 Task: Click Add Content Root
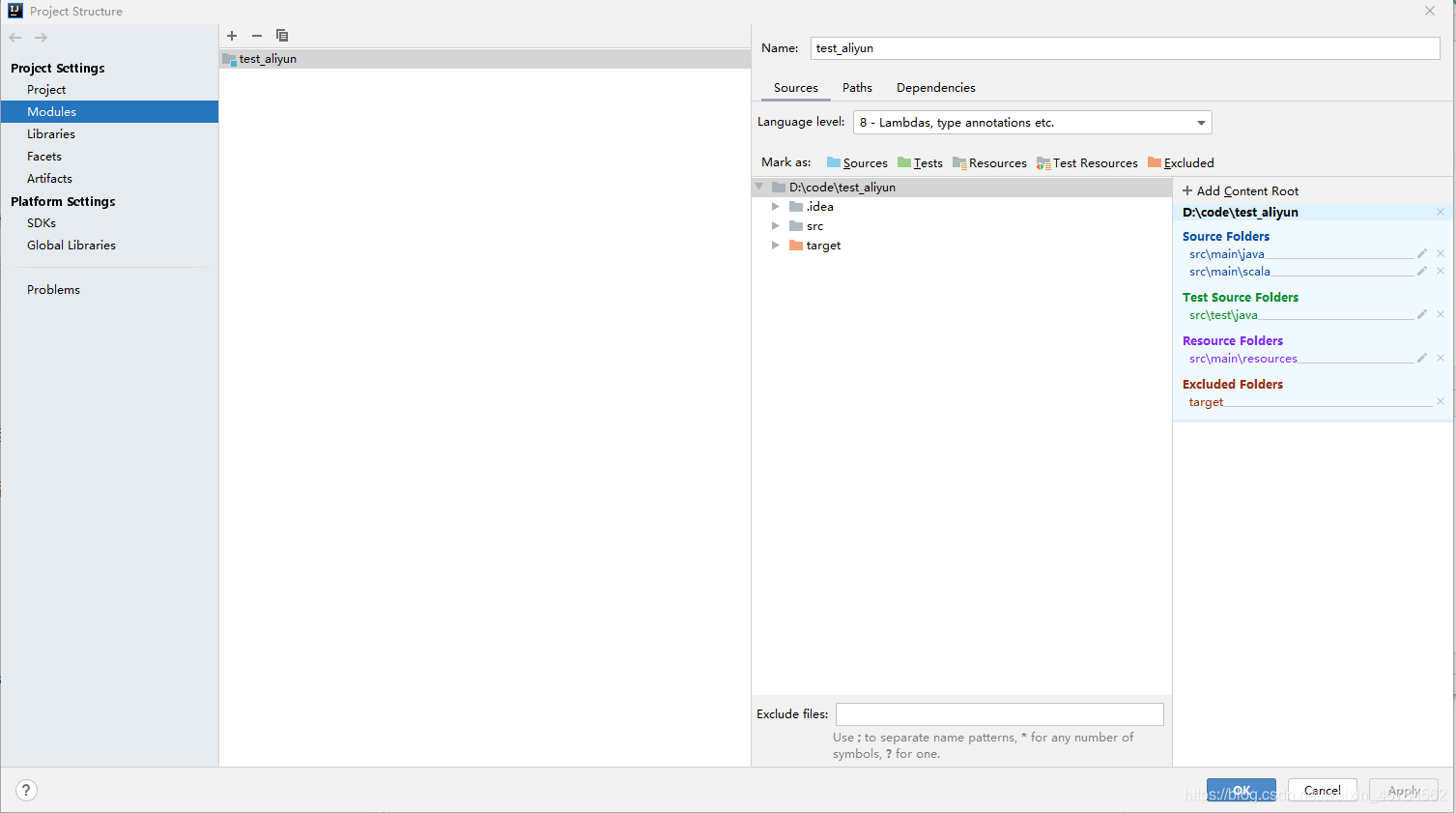pos(1241,190)
